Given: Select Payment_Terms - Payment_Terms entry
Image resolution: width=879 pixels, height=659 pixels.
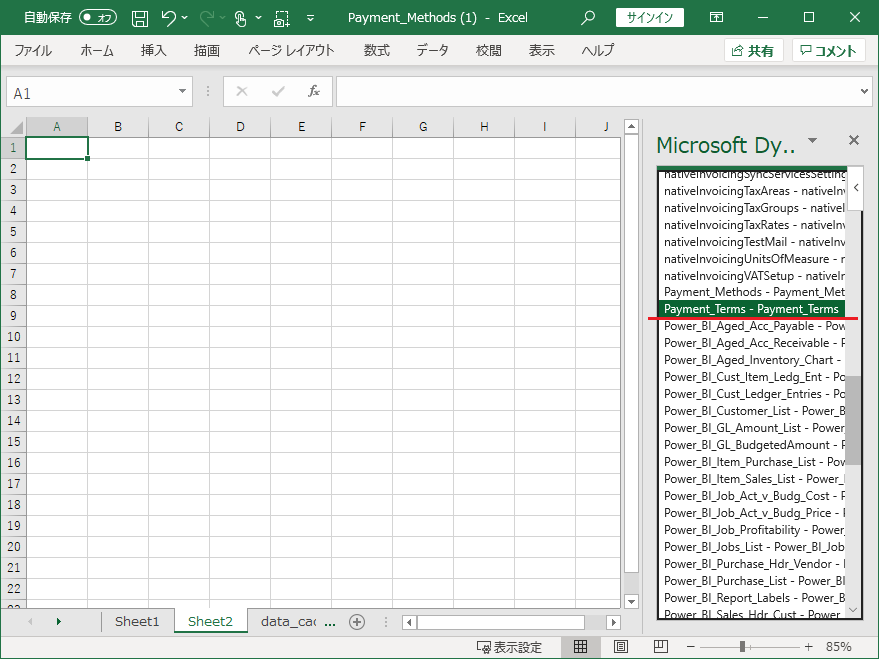Looking at the screenshot, I should click(751, 309).
